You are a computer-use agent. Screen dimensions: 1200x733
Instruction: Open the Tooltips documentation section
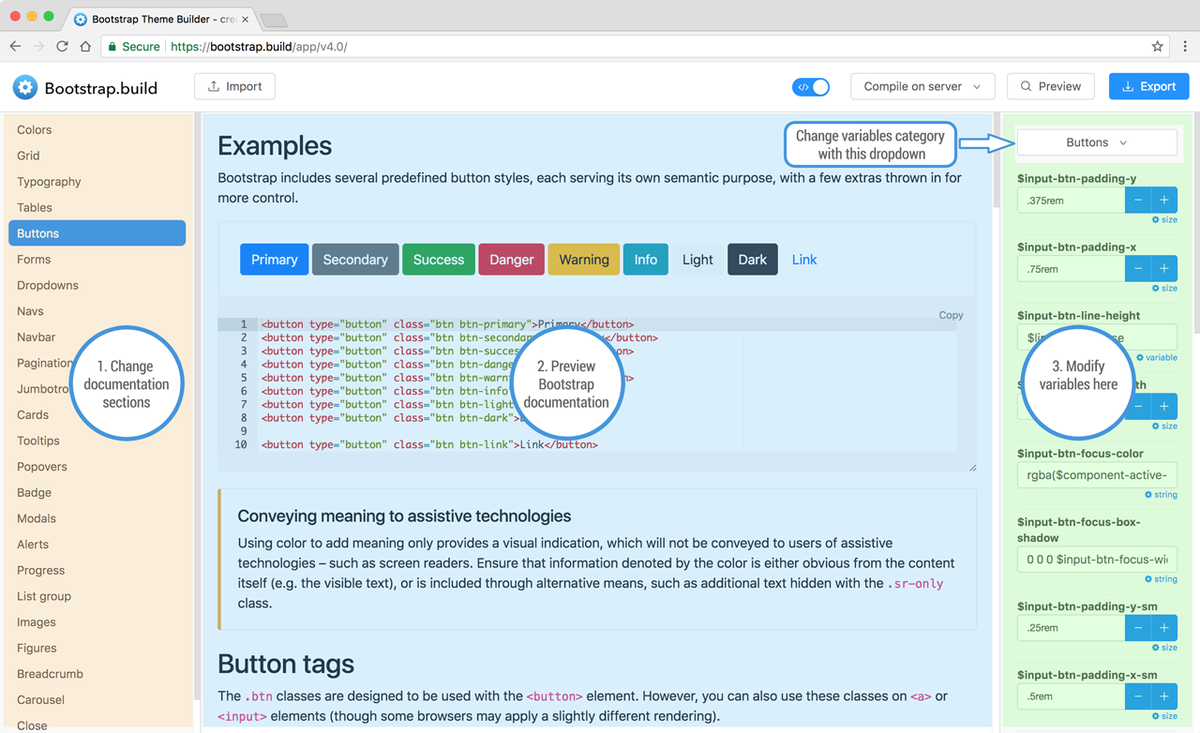click(x=38, y=441)
